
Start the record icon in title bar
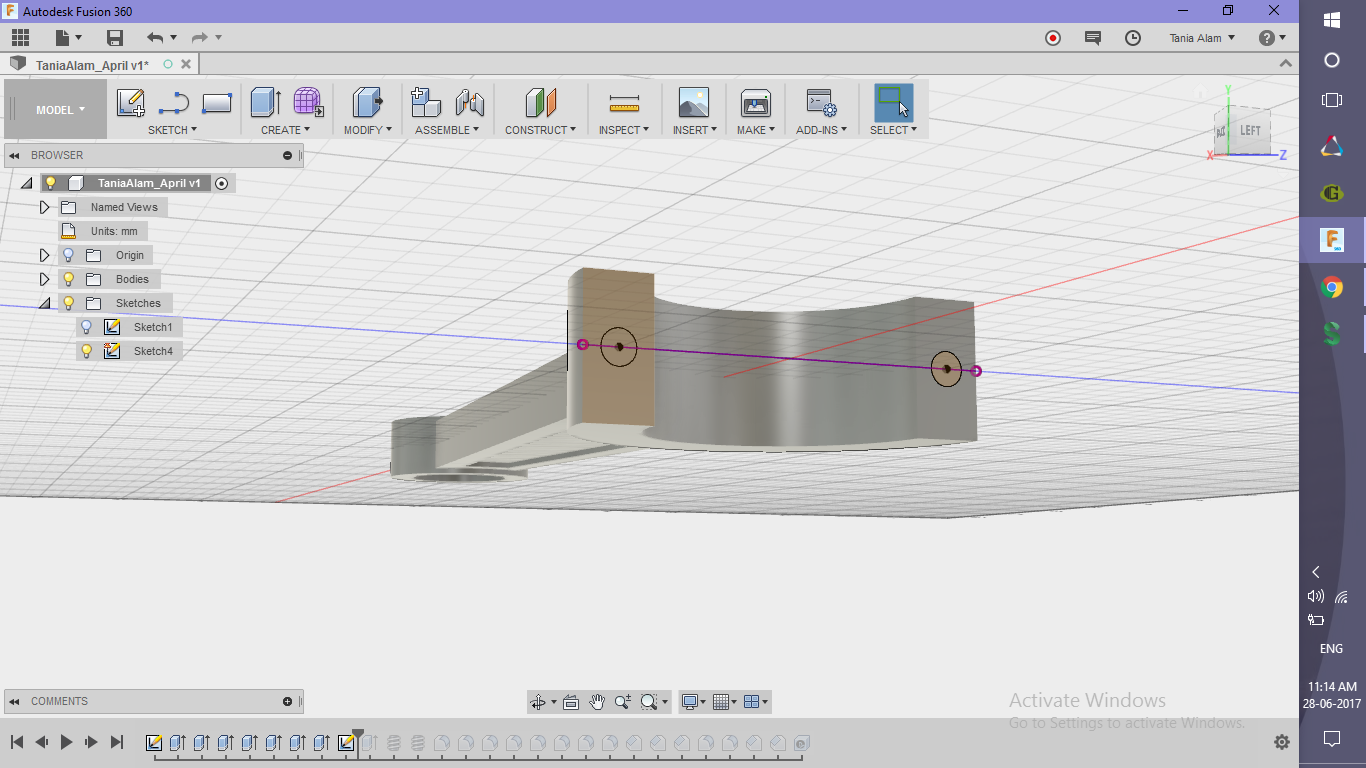[1053, 38]
